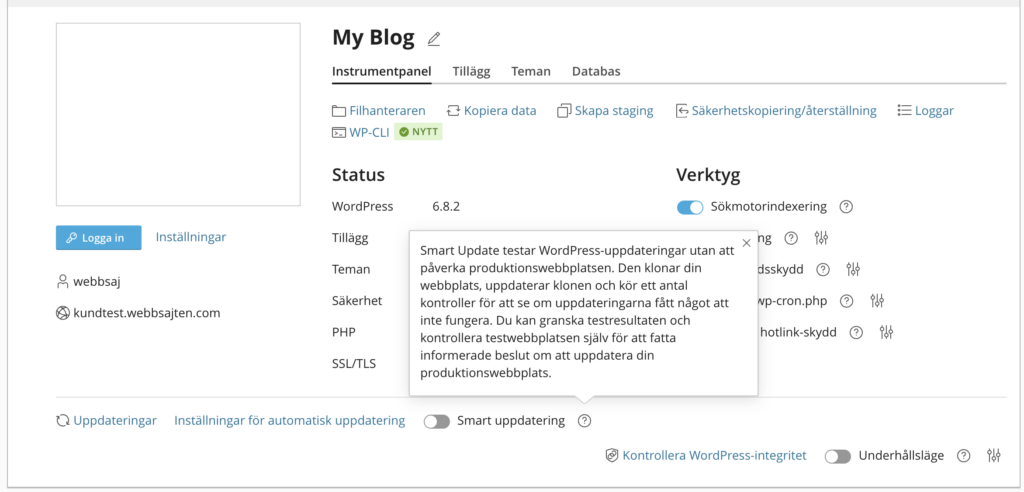Launch WP-CLI terminal link
The width and height of the screenshot is (1024, 492).
[360, 133]
